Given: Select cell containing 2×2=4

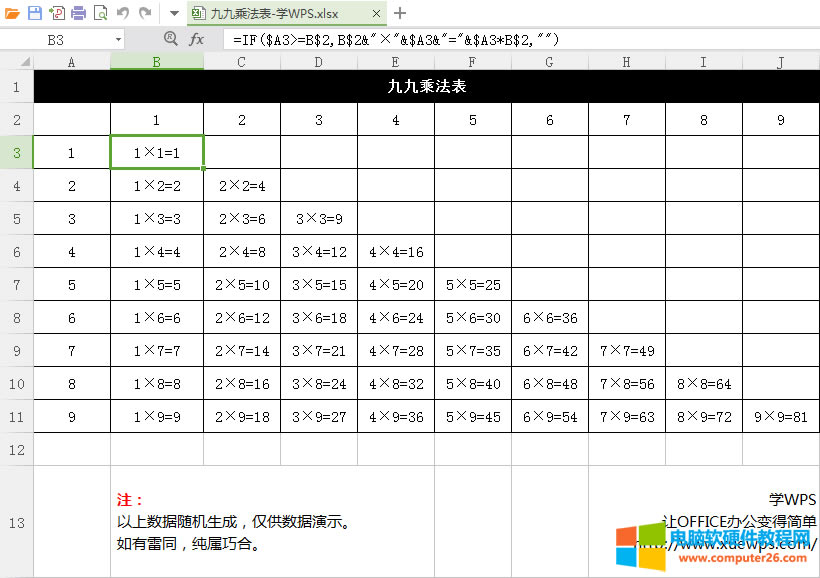Looking at the screenshot, I should click(x=242, y=185).
